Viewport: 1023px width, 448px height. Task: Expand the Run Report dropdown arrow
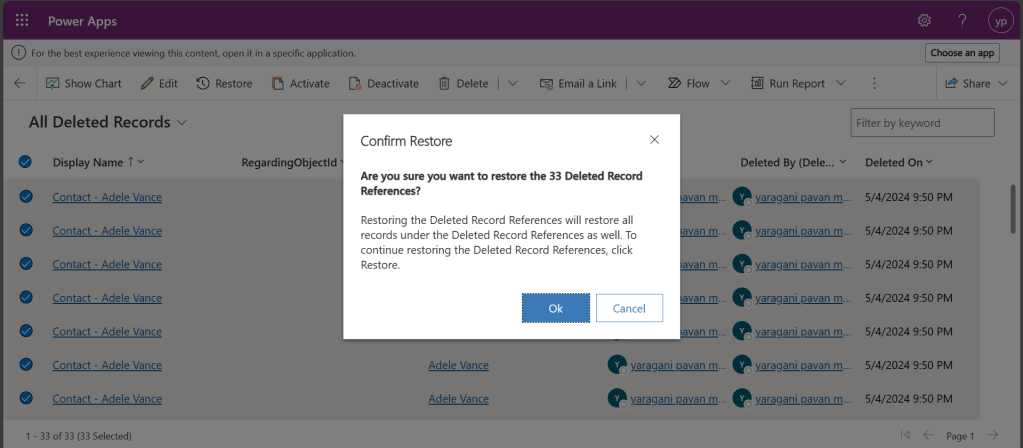(841, 84)
